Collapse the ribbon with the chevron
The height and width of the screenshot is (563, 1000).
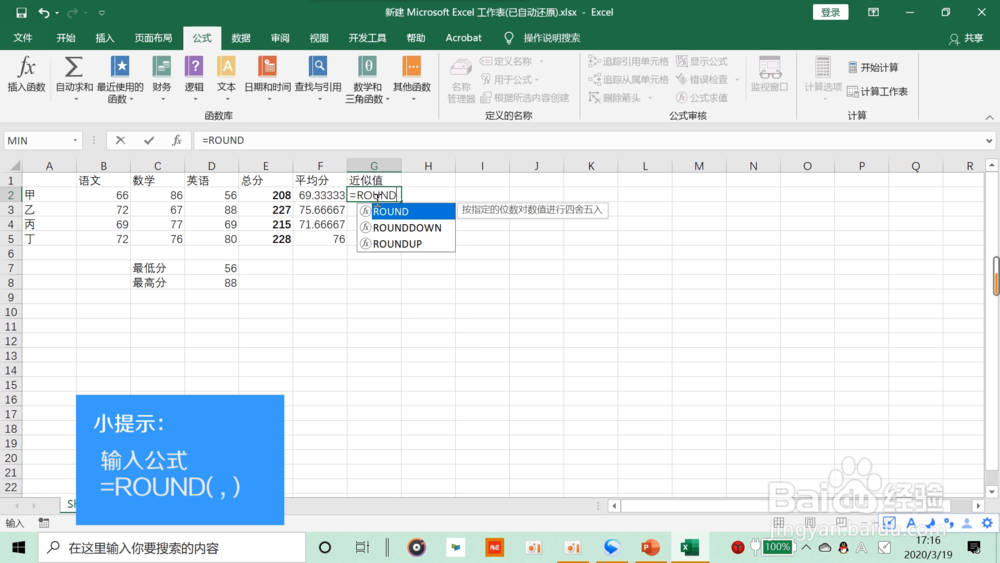point(989,117)
